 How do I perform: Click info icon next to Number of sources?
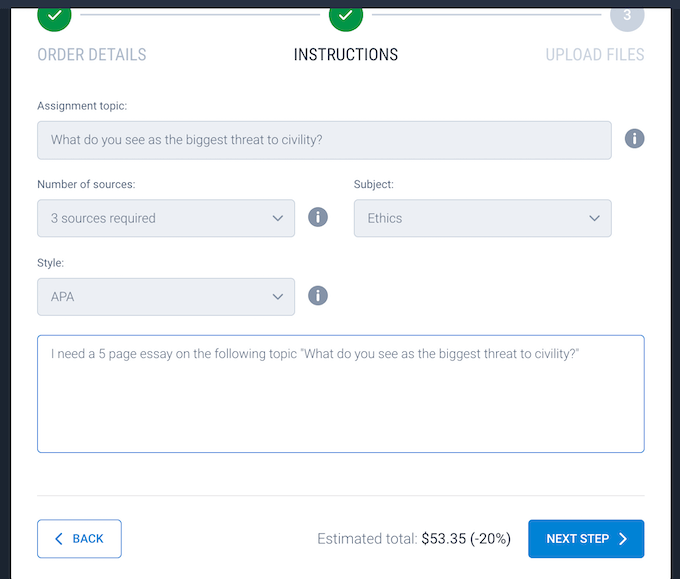point(318,217)
